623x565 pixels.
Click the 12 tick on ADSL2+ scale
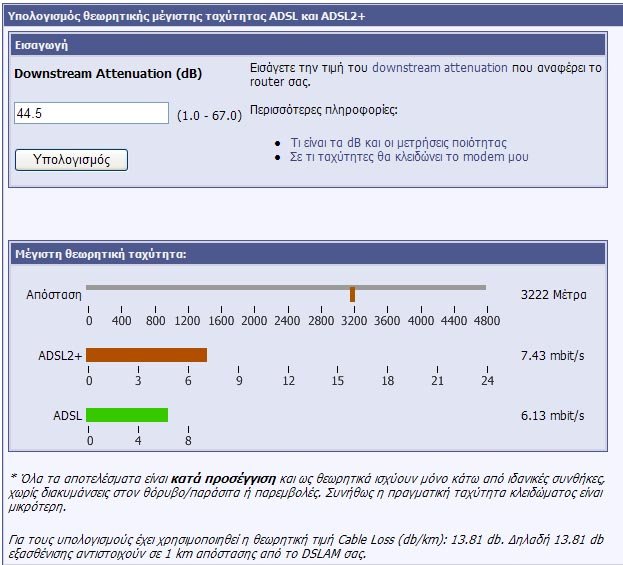point(288,381)
